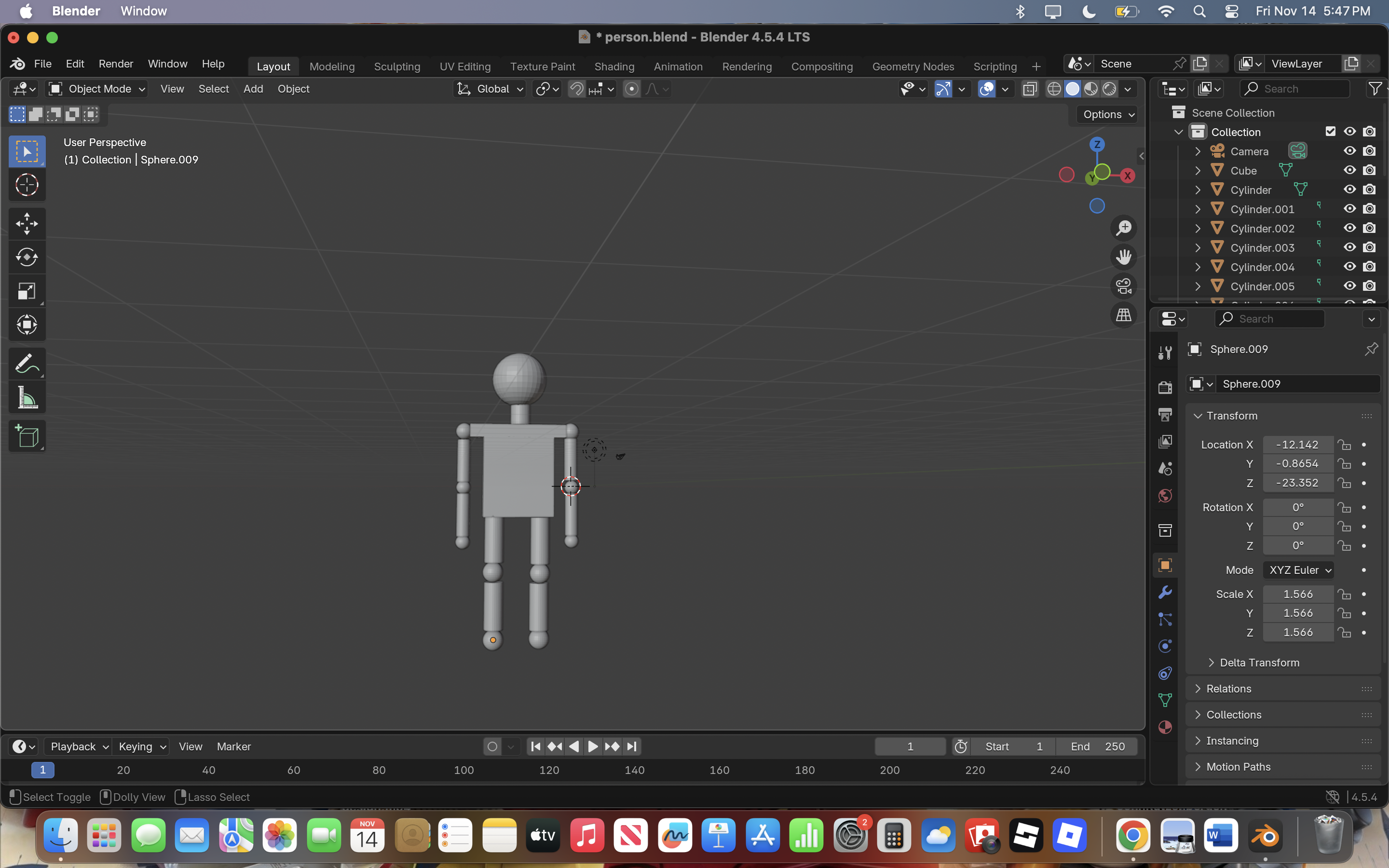1389x868 pixels.
Task: Select the Scale tool
Action: tap(27, 291)
